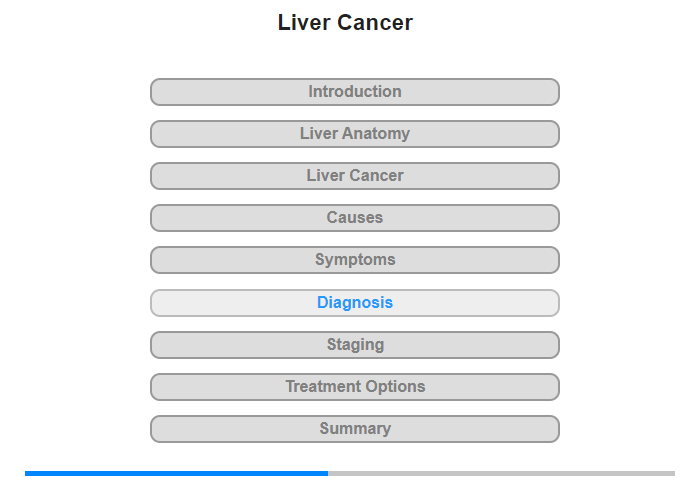Image resolution: width=700 pixels, height=480 pixels.
Task: Go to the Liver Anatomy section
Action: coord(355,134)
